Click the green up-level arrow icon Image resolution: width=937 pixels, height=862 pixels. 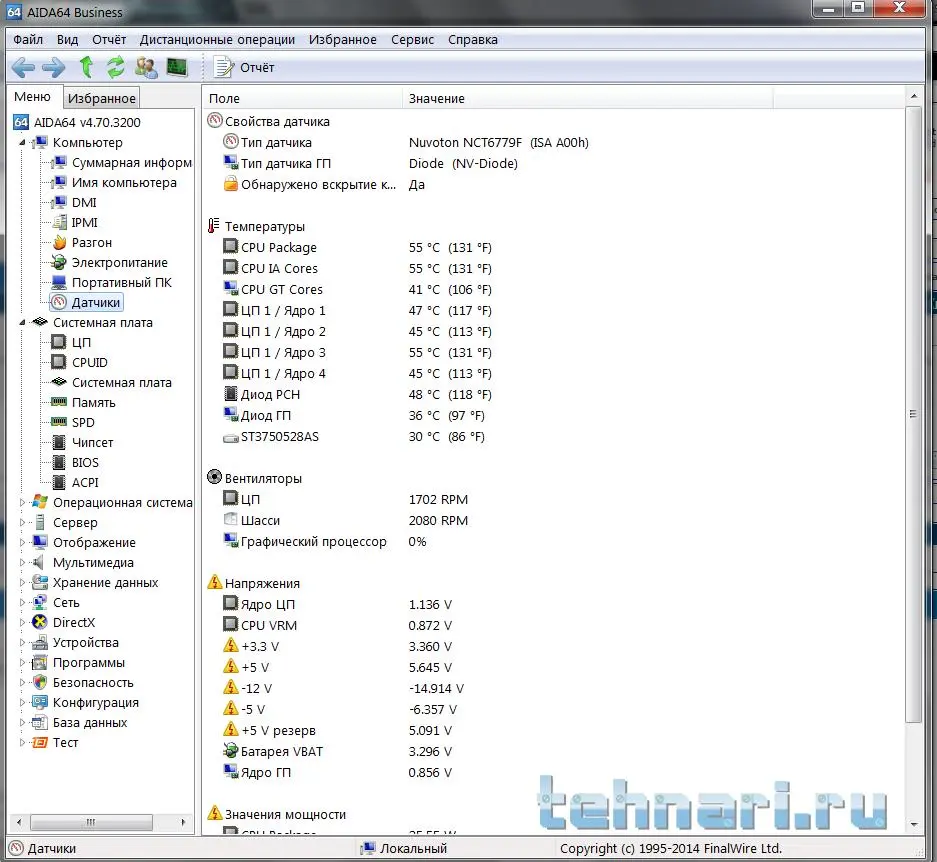87,67
